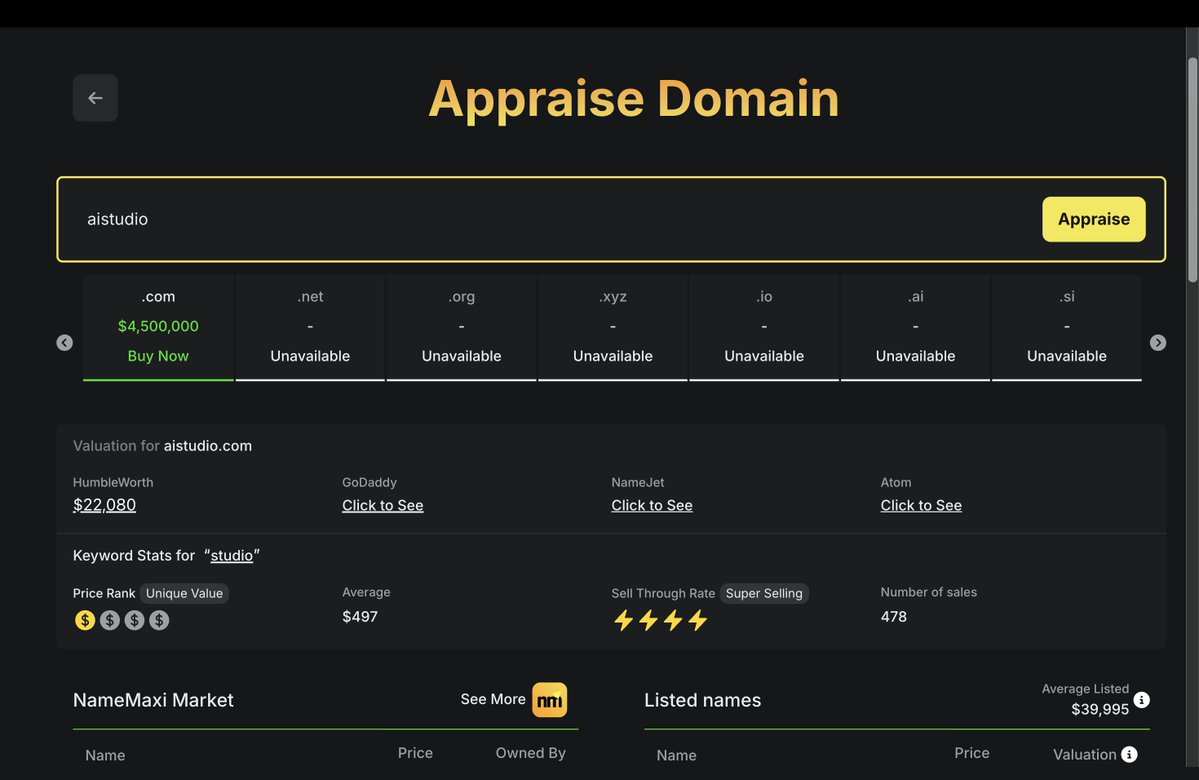The width and height of the screenshot is (1199, 780).
Task: Select the .com domain tab
Action: (x=158, y=327)
